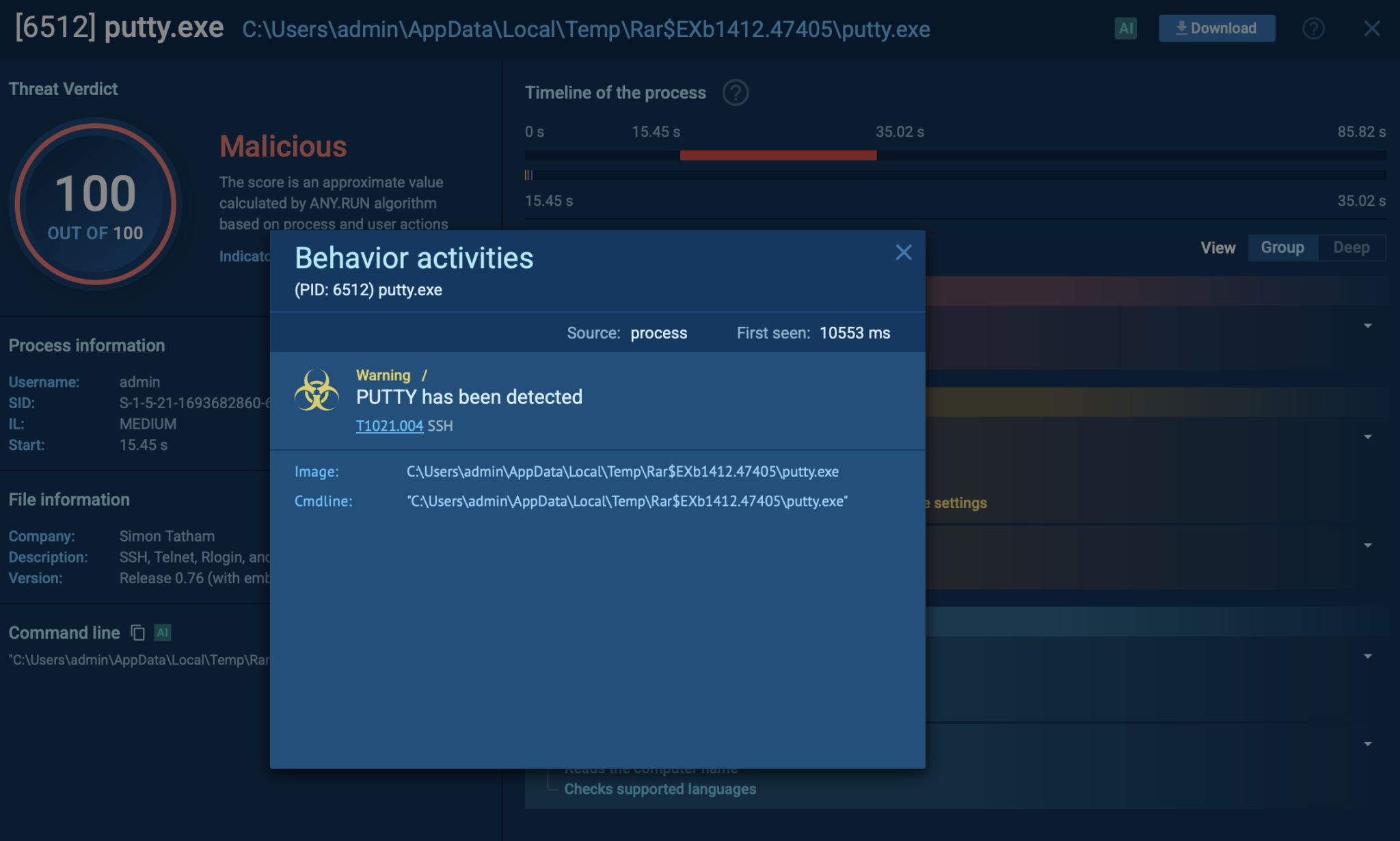The width and height of the screenshot is (1400, 841).
Task: Copy the command line with the copy icon
Action: coord(137,632)
